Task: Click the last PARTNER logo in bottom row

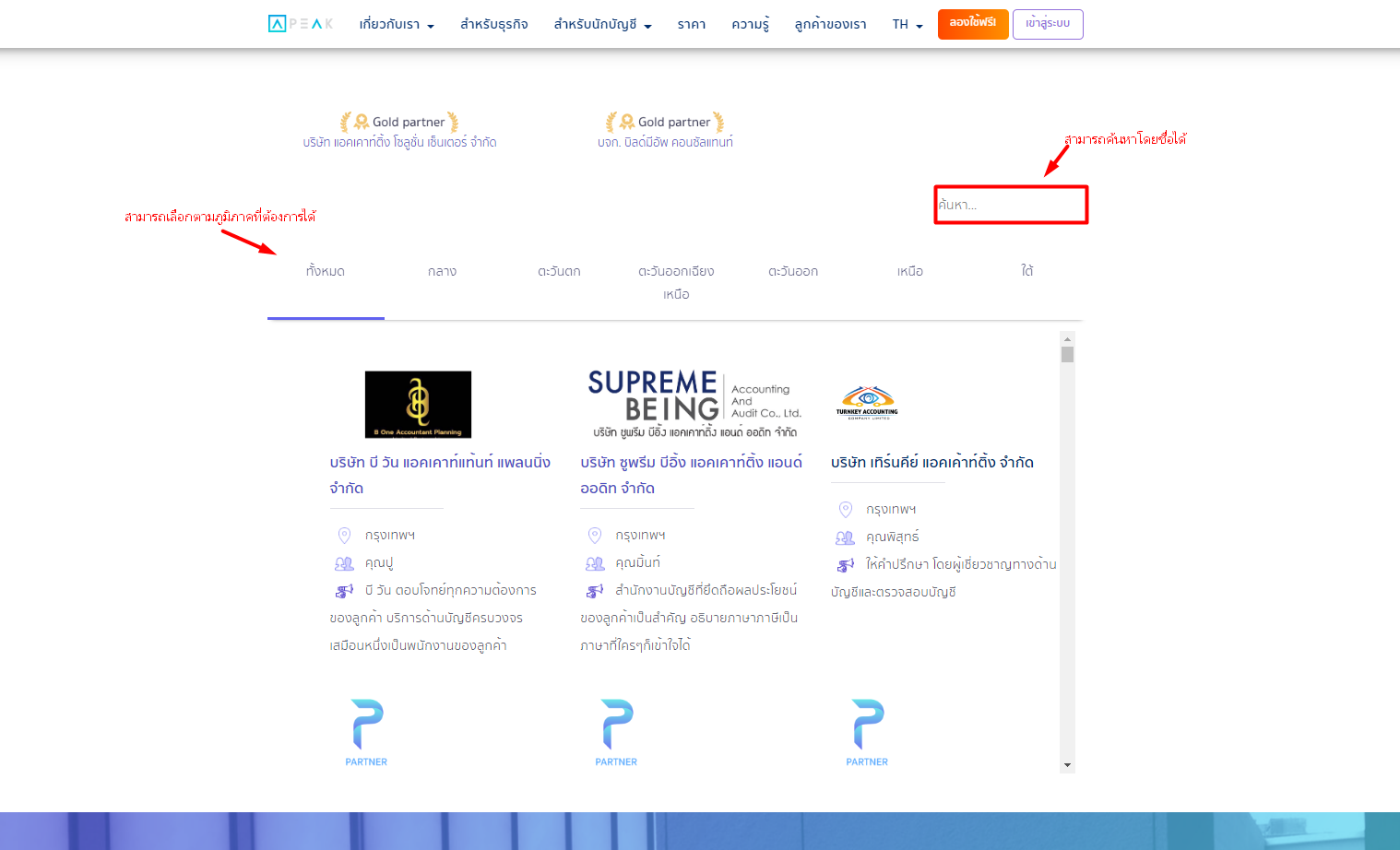Action: [867, 733]
